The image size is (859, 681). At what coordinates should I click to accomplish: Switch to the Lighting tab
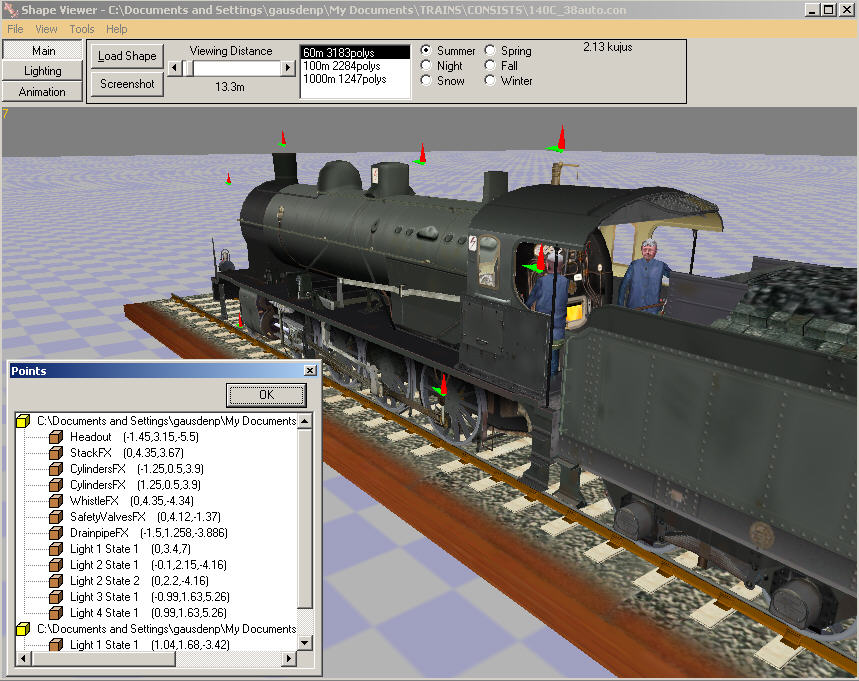[x=43, y=71]
